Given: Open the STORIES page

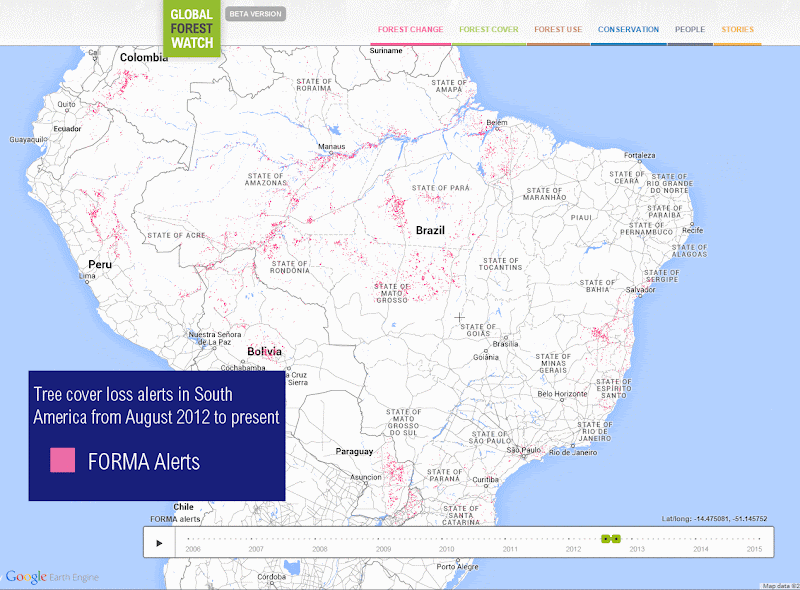Looking at the screenshot, I should 737,30.
